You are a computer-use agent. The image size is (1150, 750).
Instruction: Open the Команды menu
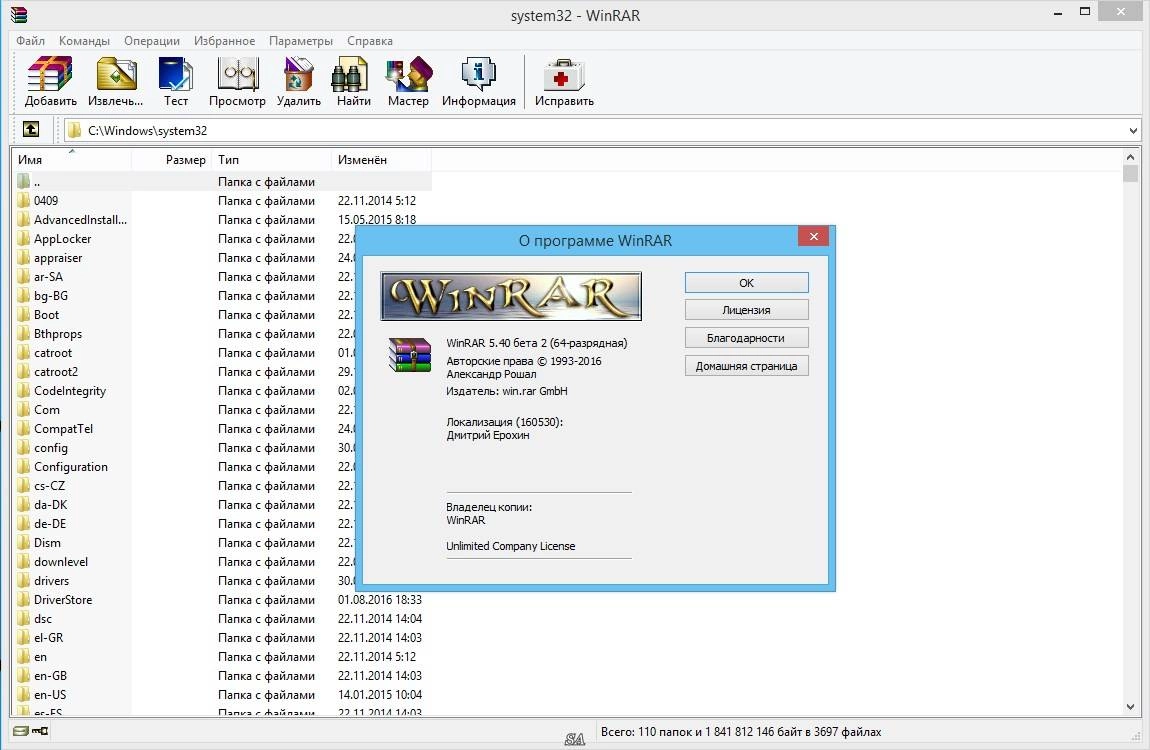coord(84,41)
